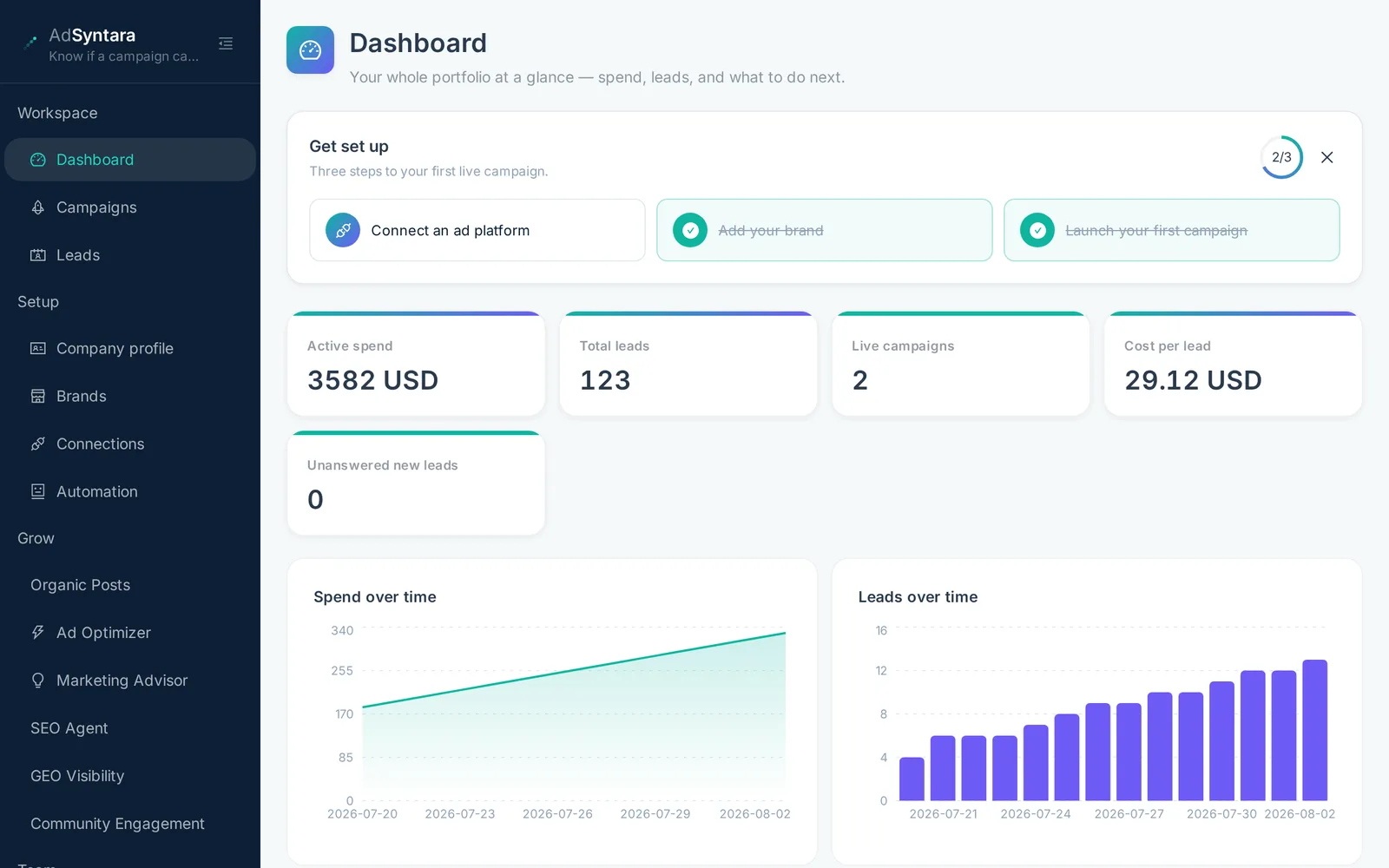1389x868 pixels.
Task: Open Community Engagement
Action: tap(130, 824)
